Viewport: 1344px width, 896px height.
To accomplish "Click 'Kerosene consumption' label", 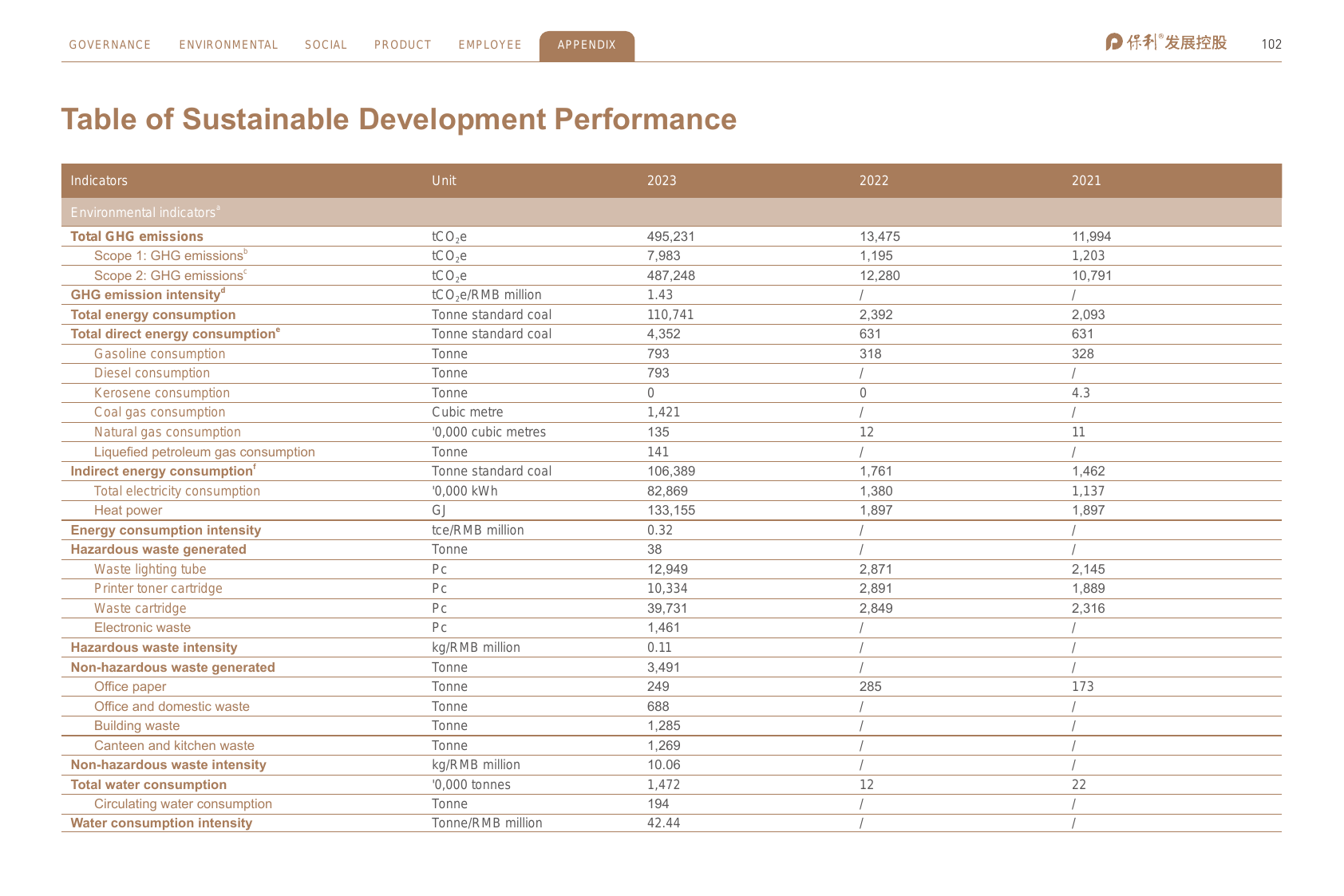I will [162, 393].
